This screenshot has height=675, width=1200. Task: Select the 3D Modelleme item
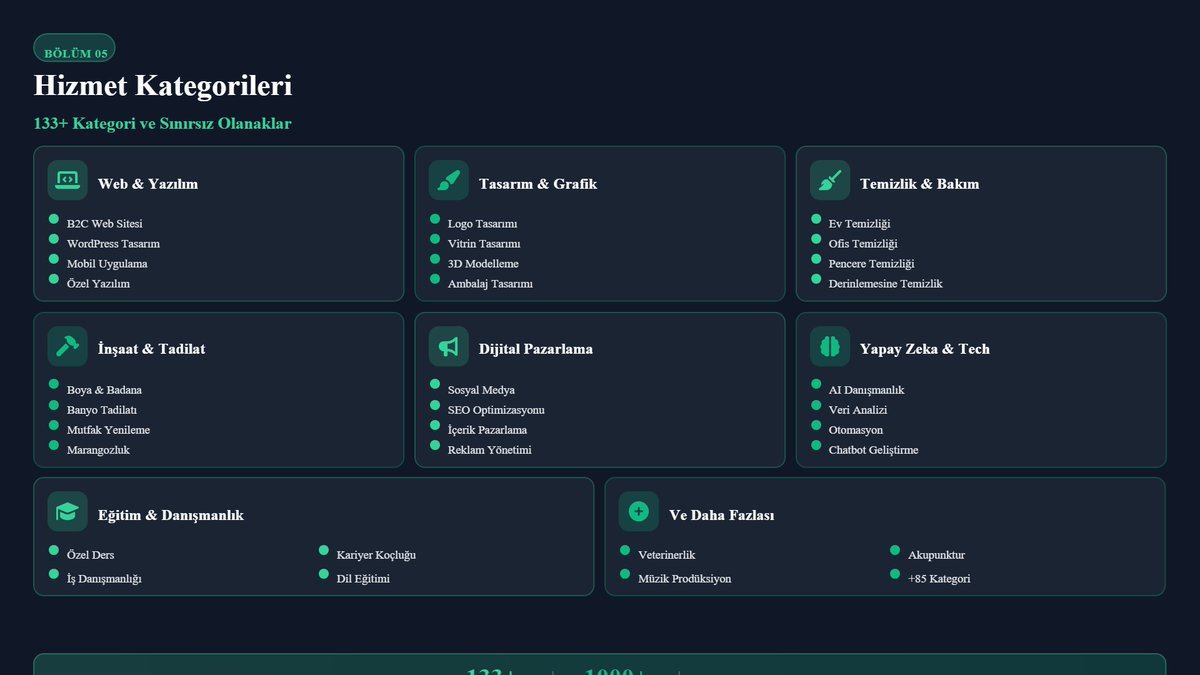(483, 264)
